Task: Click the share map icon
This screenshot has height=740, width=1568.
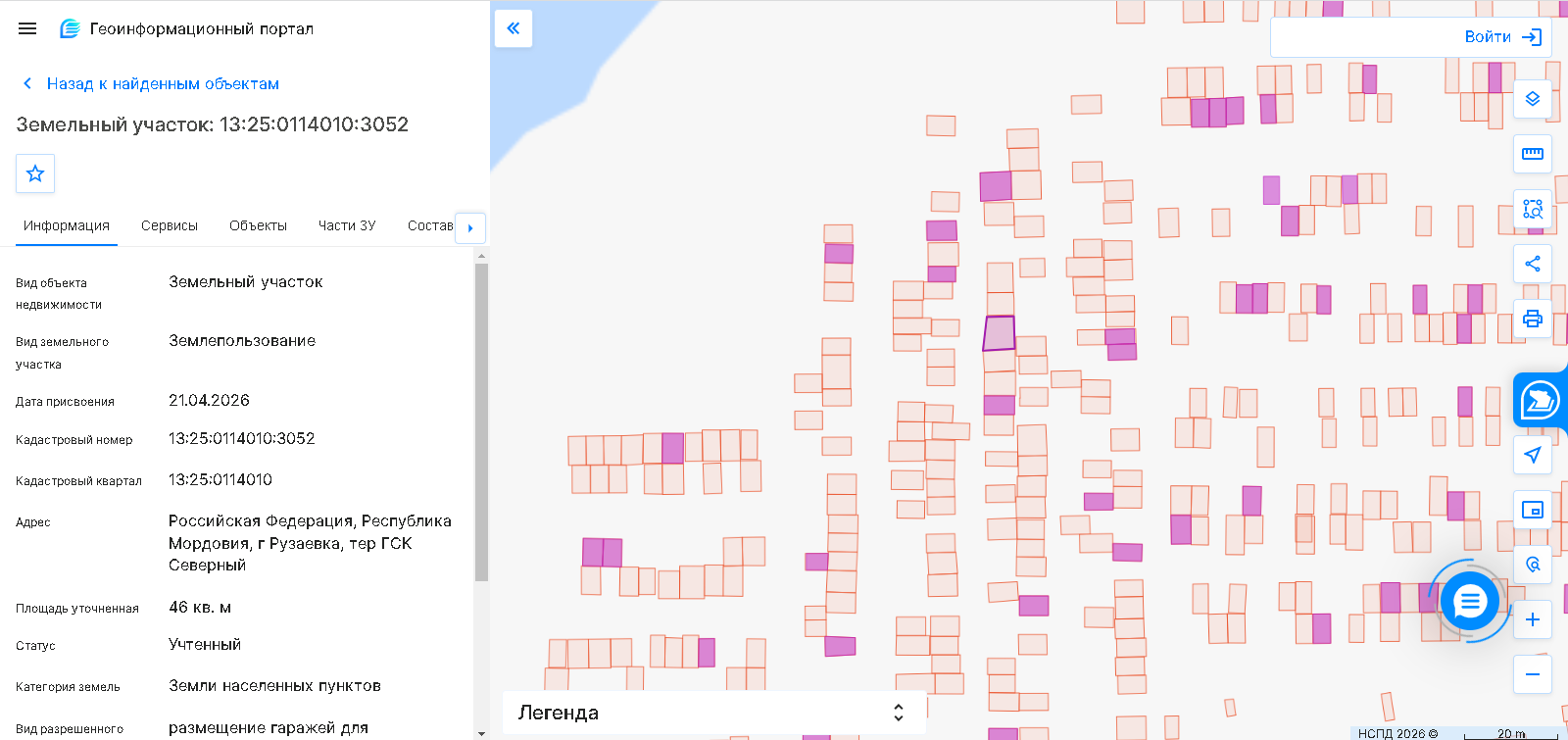Action: tap(1533, 264)
